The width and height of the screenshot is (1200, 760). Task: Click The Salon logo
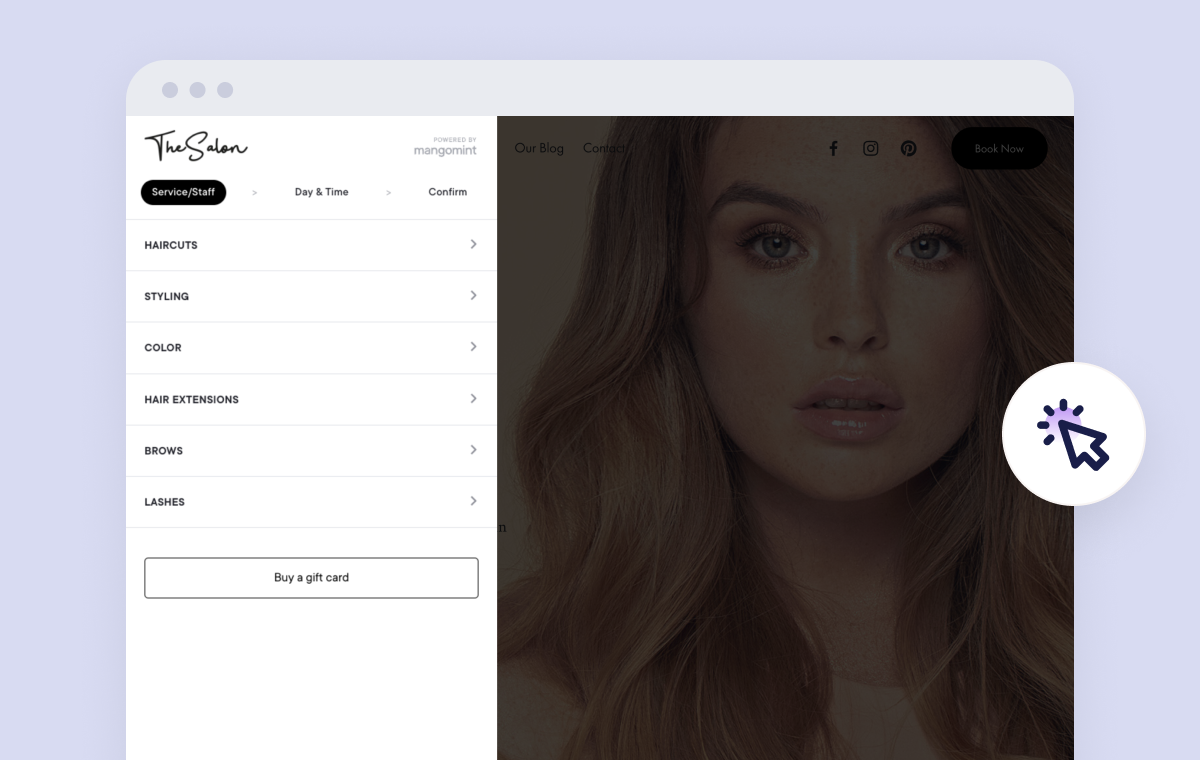tap(196, 146)
